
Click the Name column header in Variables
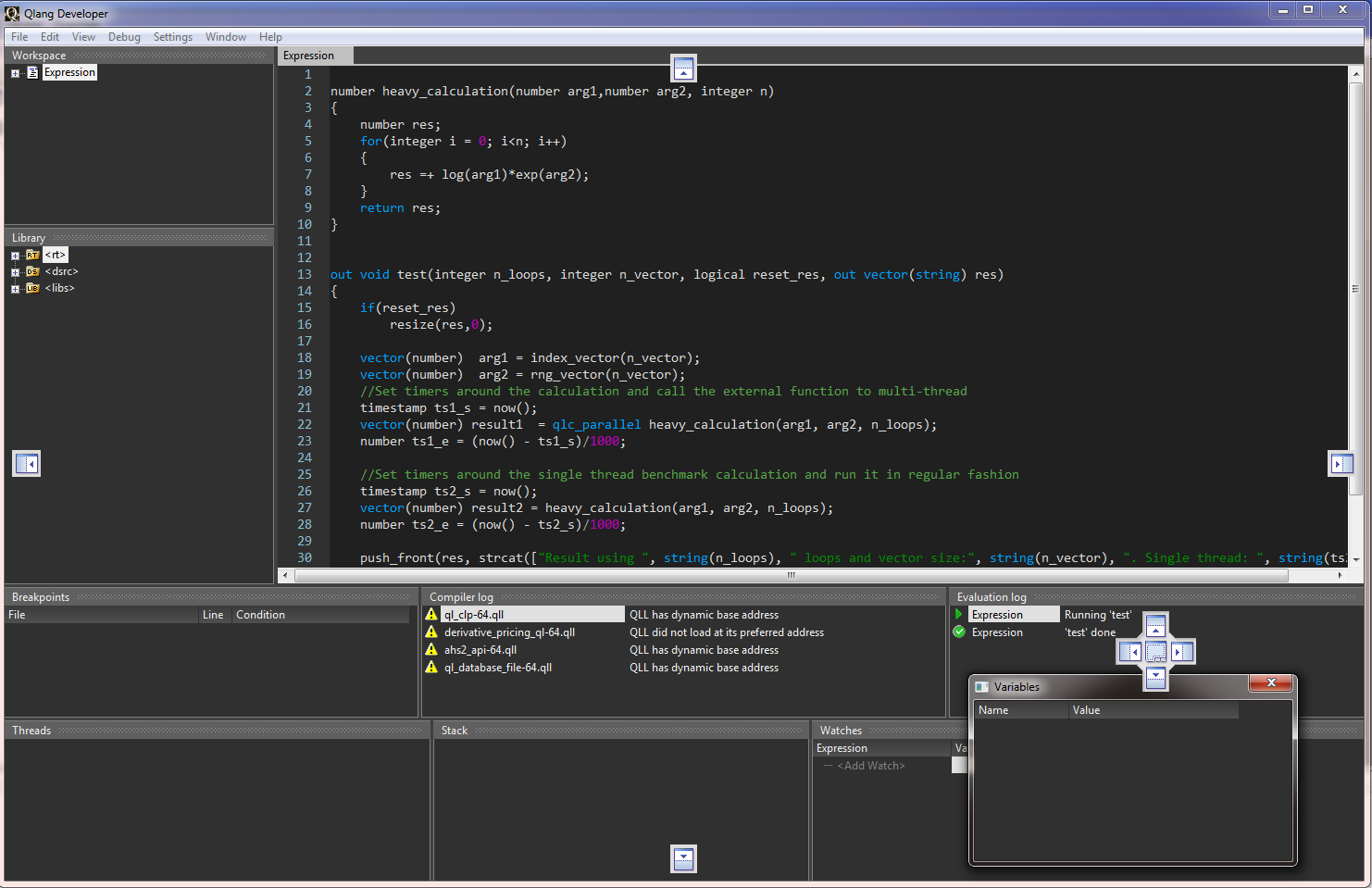point(1022,710)
